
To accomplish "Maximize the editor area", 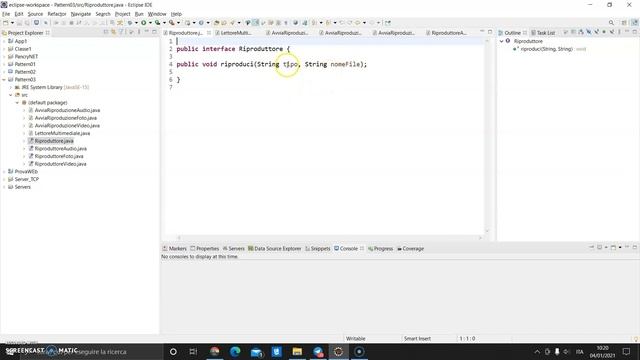I will point(490,32).
